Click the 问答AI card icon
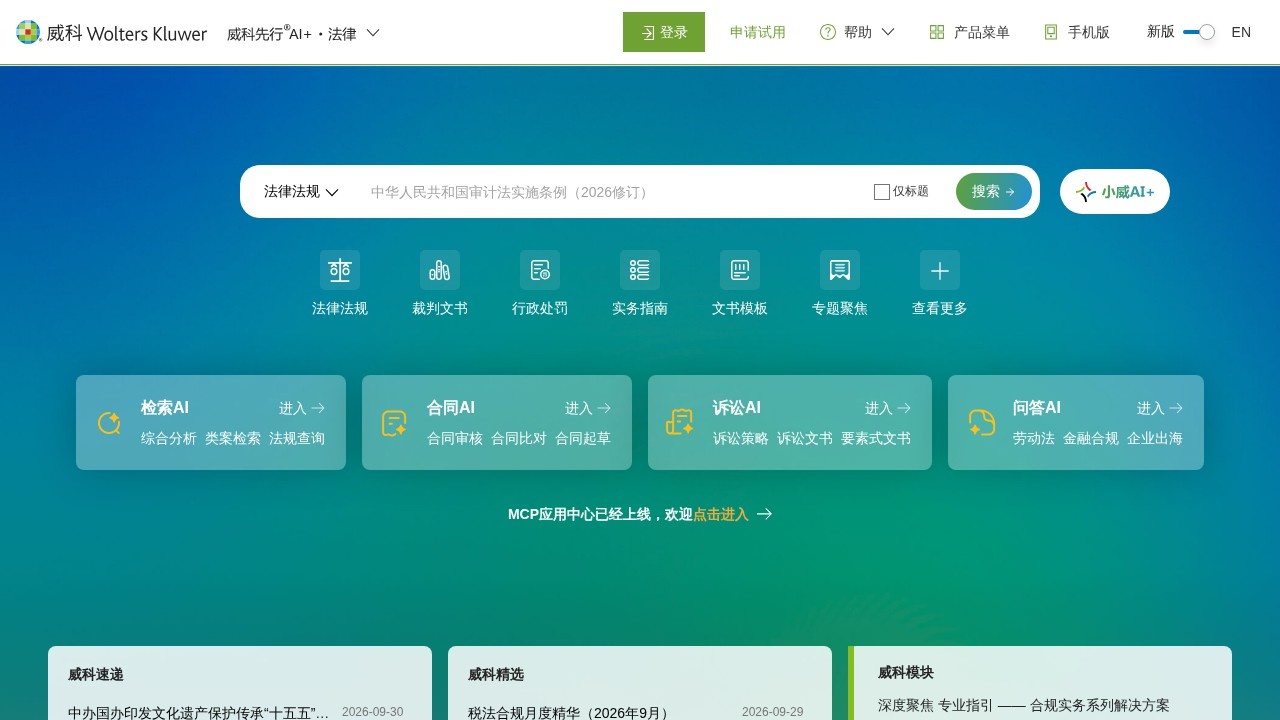This screenshot has height=720, width=1280. click(981, 423)
